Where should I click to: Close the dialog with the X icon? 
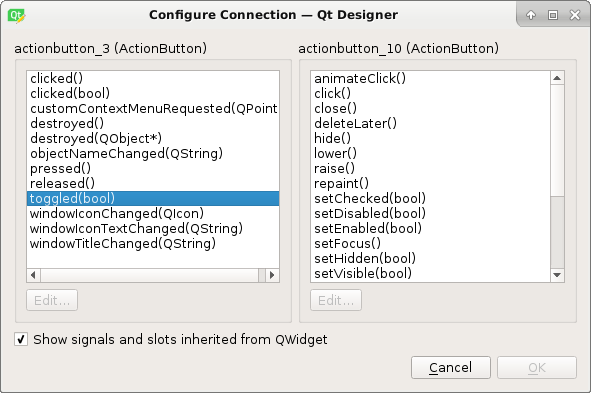click(575, 15)
